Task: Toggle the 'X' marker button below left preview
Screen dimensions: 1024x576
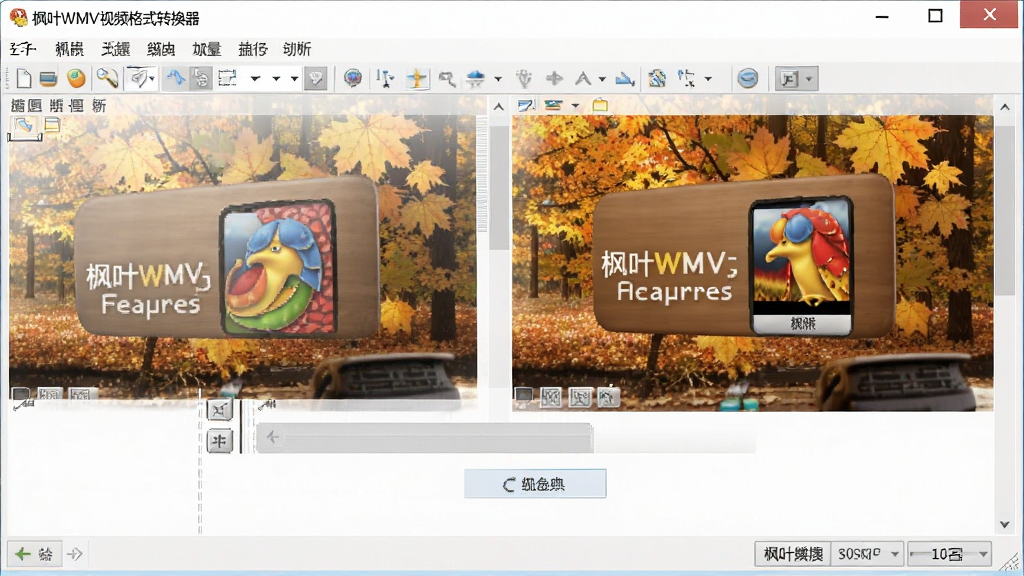Action: [x=219, y=409]
